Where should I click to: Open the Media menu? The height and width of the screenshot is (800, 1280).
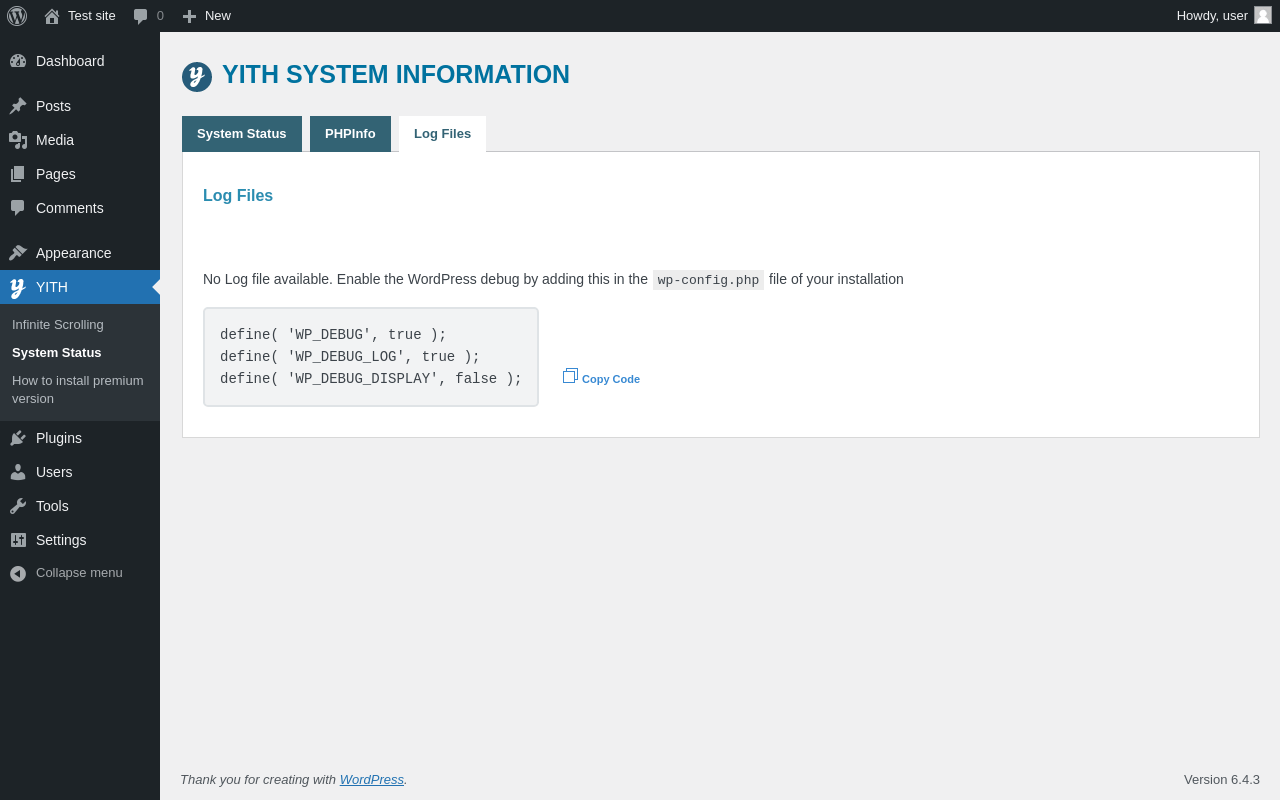[55, 140]
